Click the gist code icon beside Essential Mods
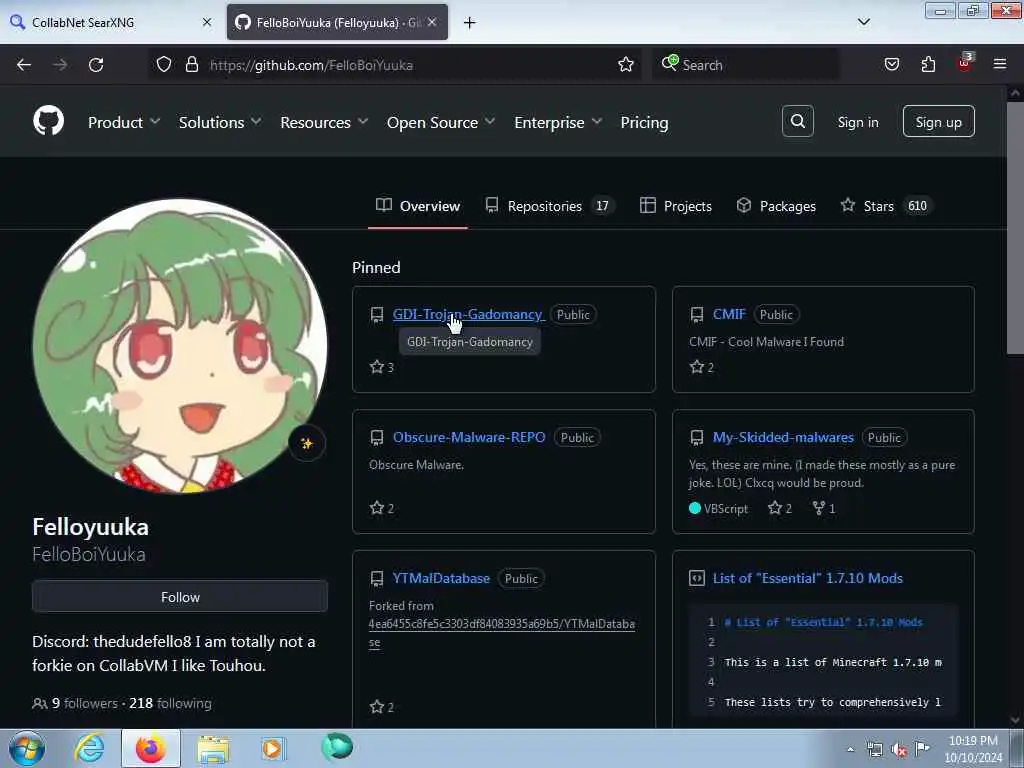Screen dimensions: 1024x768 697,578
